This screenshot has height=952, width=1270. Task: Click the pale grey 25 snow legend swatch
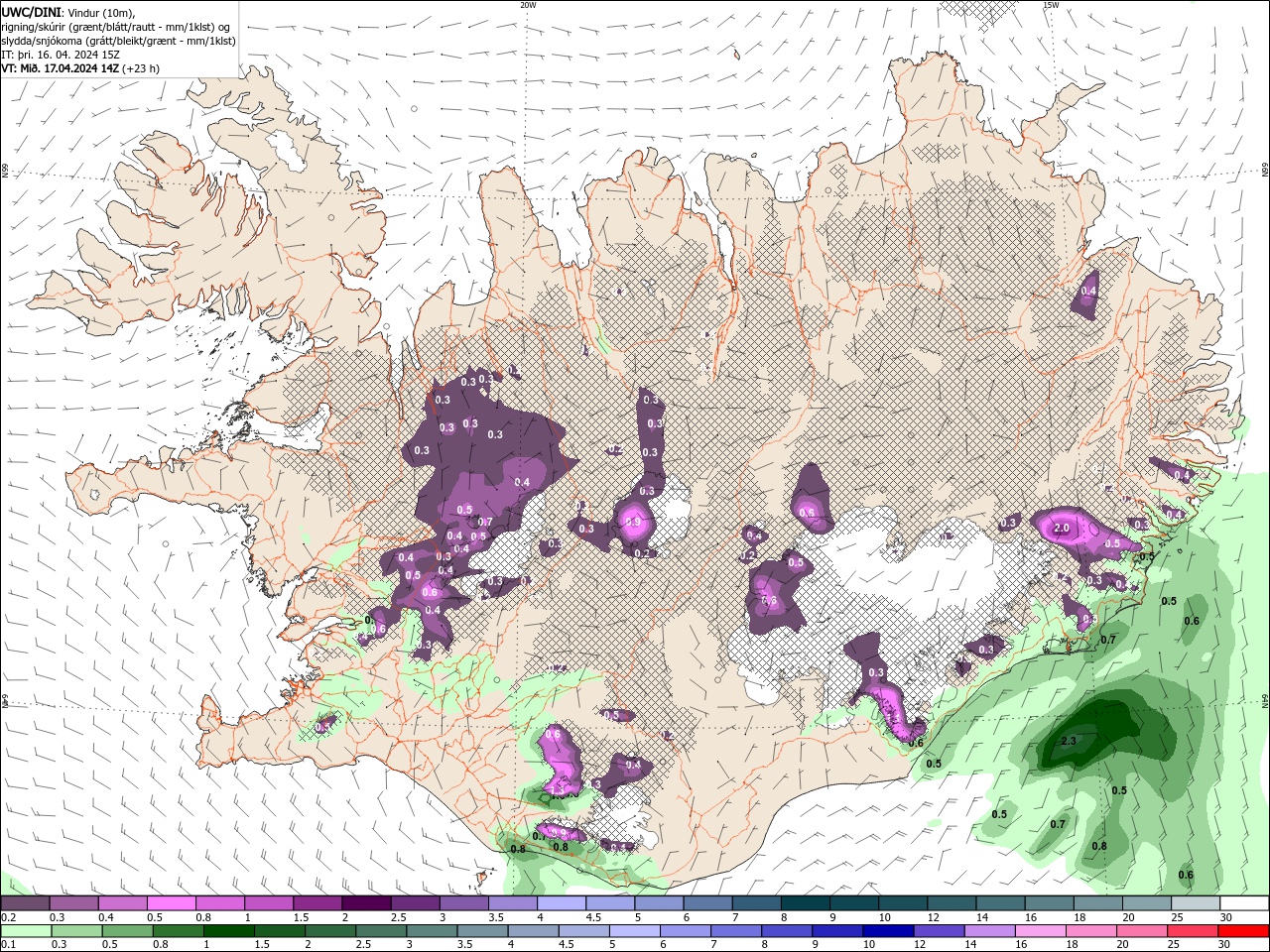click(1196, 903)
